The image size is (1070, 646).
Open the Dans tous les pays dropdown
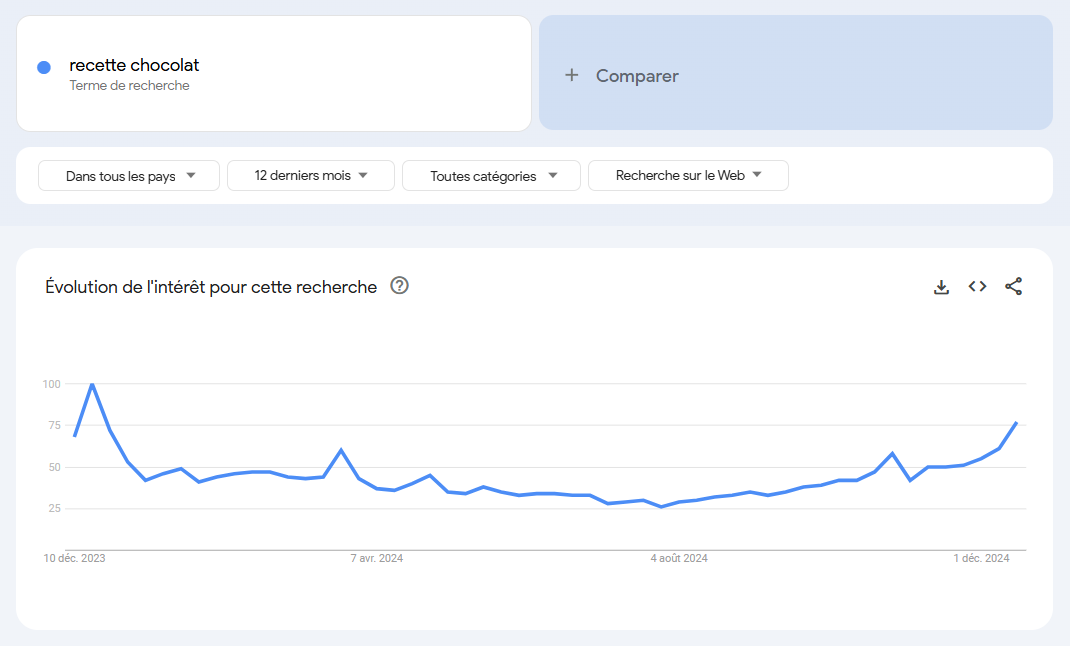tap(129, 176)
